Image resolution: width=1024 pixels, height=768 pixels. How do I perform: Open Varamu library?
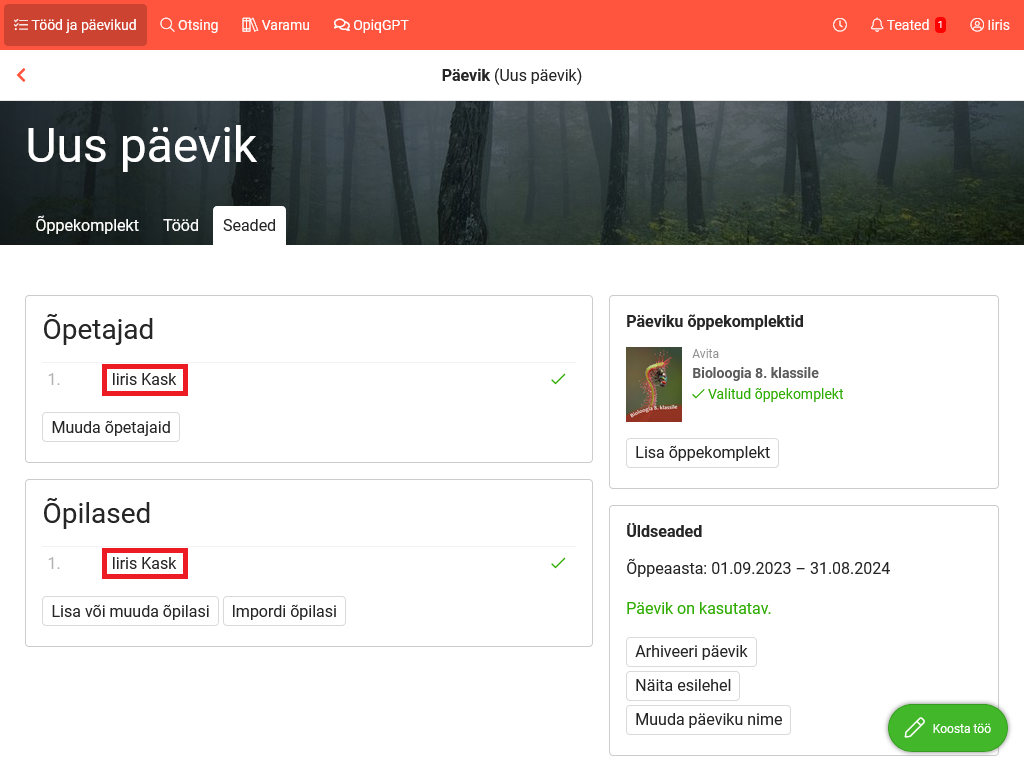[x=276, y=25]
